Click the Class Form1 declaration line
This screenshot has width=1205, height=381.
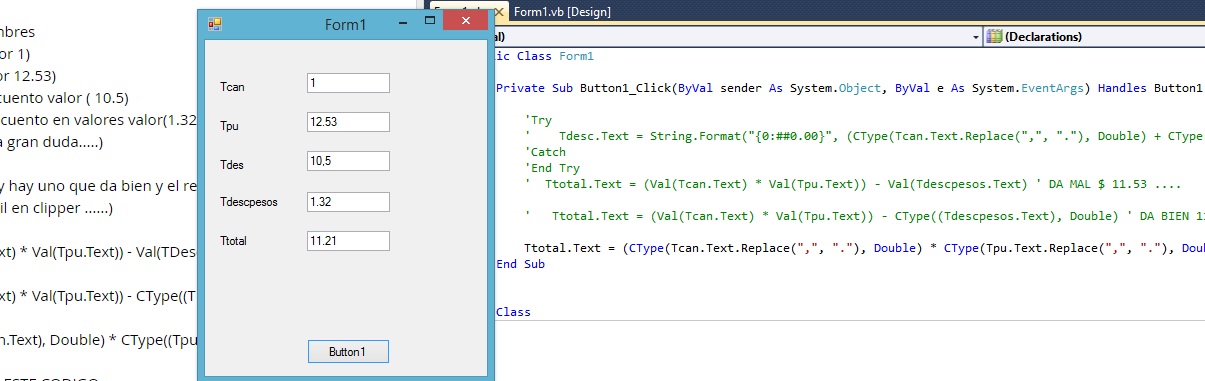(545, 56)
